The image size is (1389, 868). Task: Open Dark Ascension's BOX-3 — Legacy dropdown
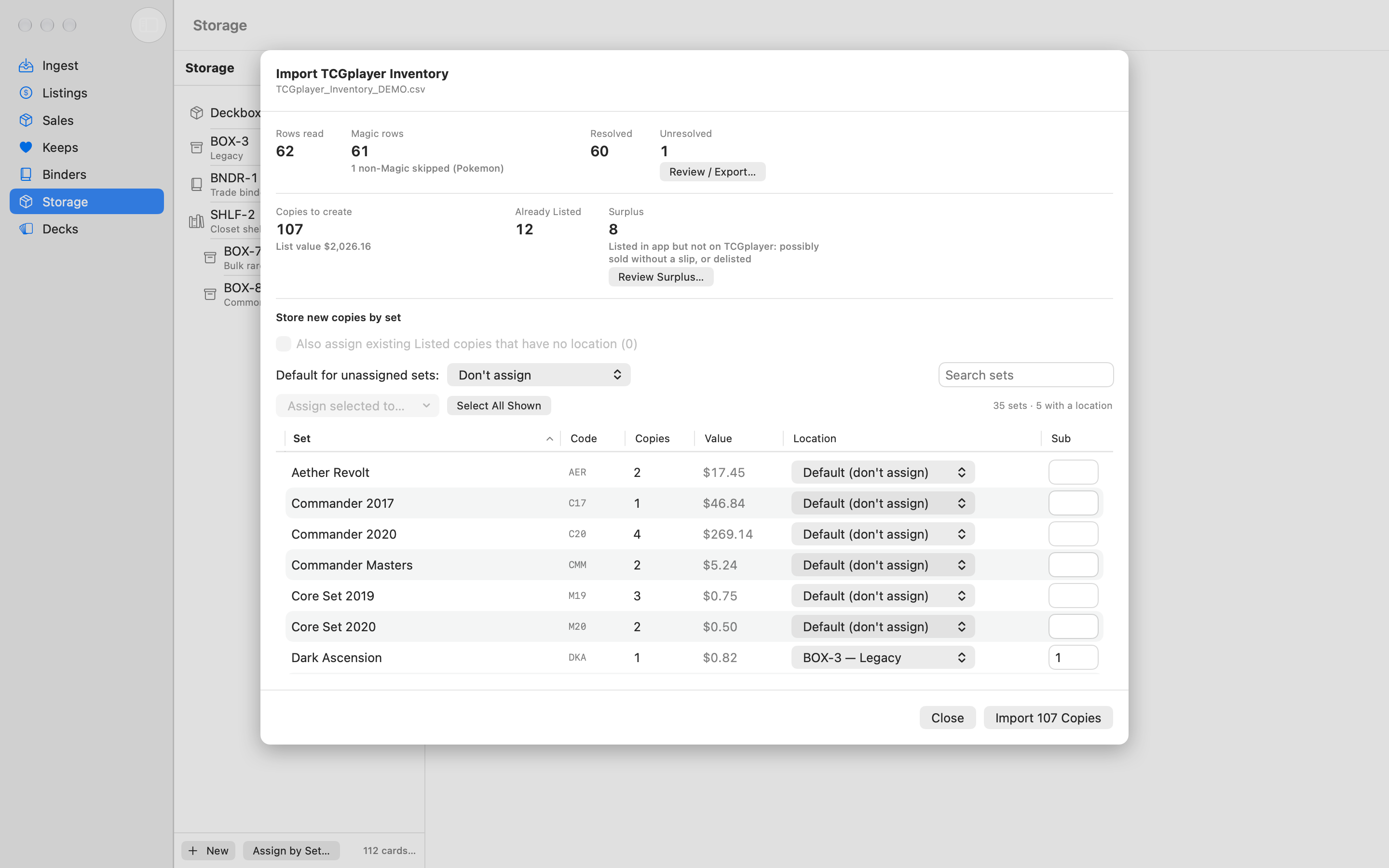[x=883, y=657]
